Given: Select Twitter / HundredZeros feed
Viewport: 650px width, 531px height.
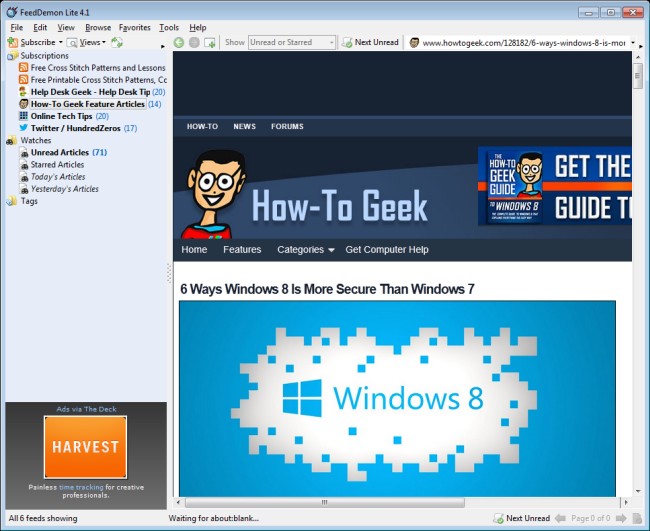Looking at the screenshot, I should (75, 128).
